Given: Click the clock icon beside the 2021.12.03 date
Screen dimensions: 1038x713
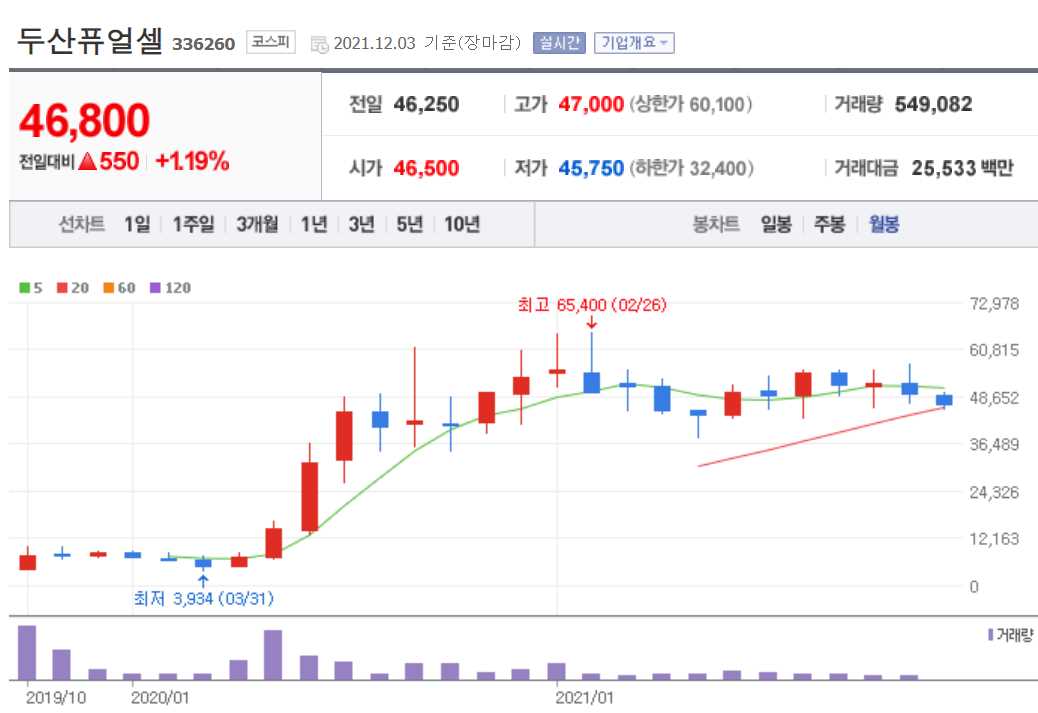Looking at the screenshot, I should [318, 43].
